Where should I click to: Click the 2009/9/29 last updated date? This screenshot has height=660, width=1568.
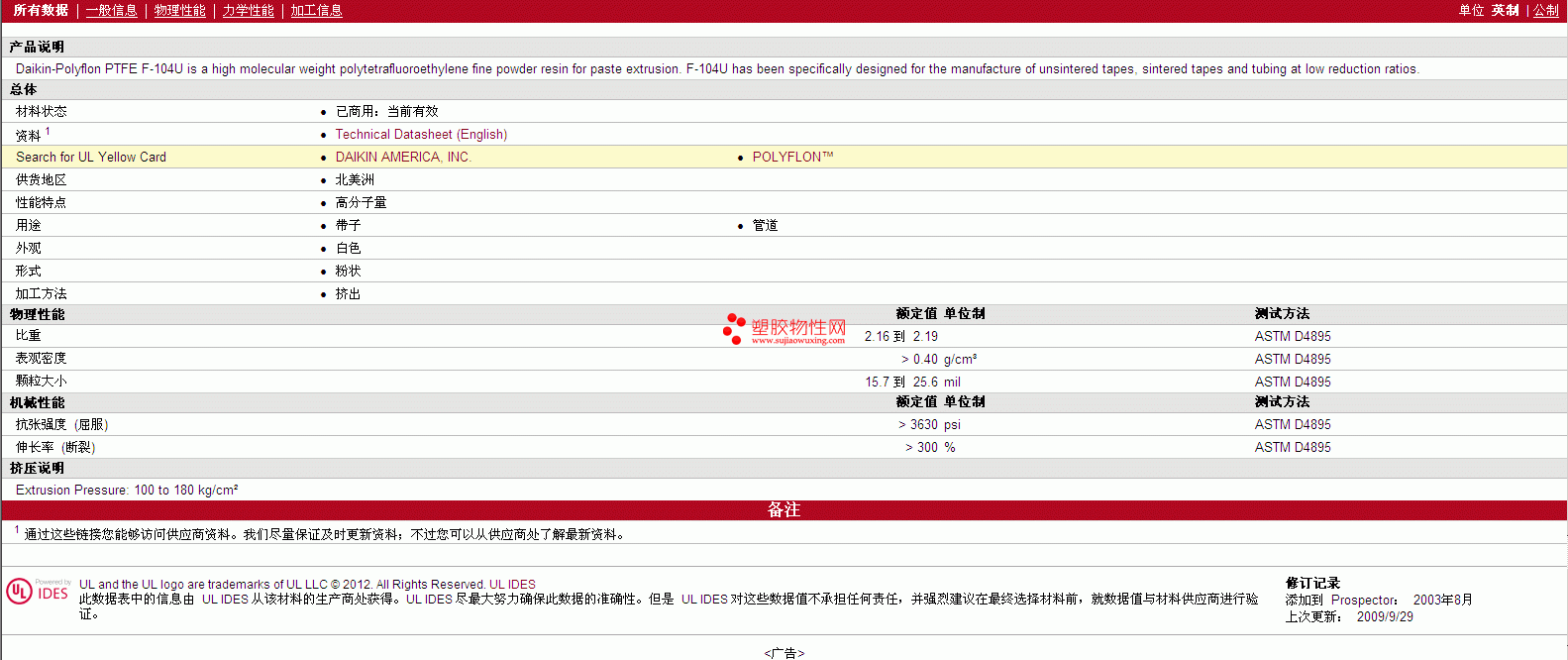(1385, 616)
